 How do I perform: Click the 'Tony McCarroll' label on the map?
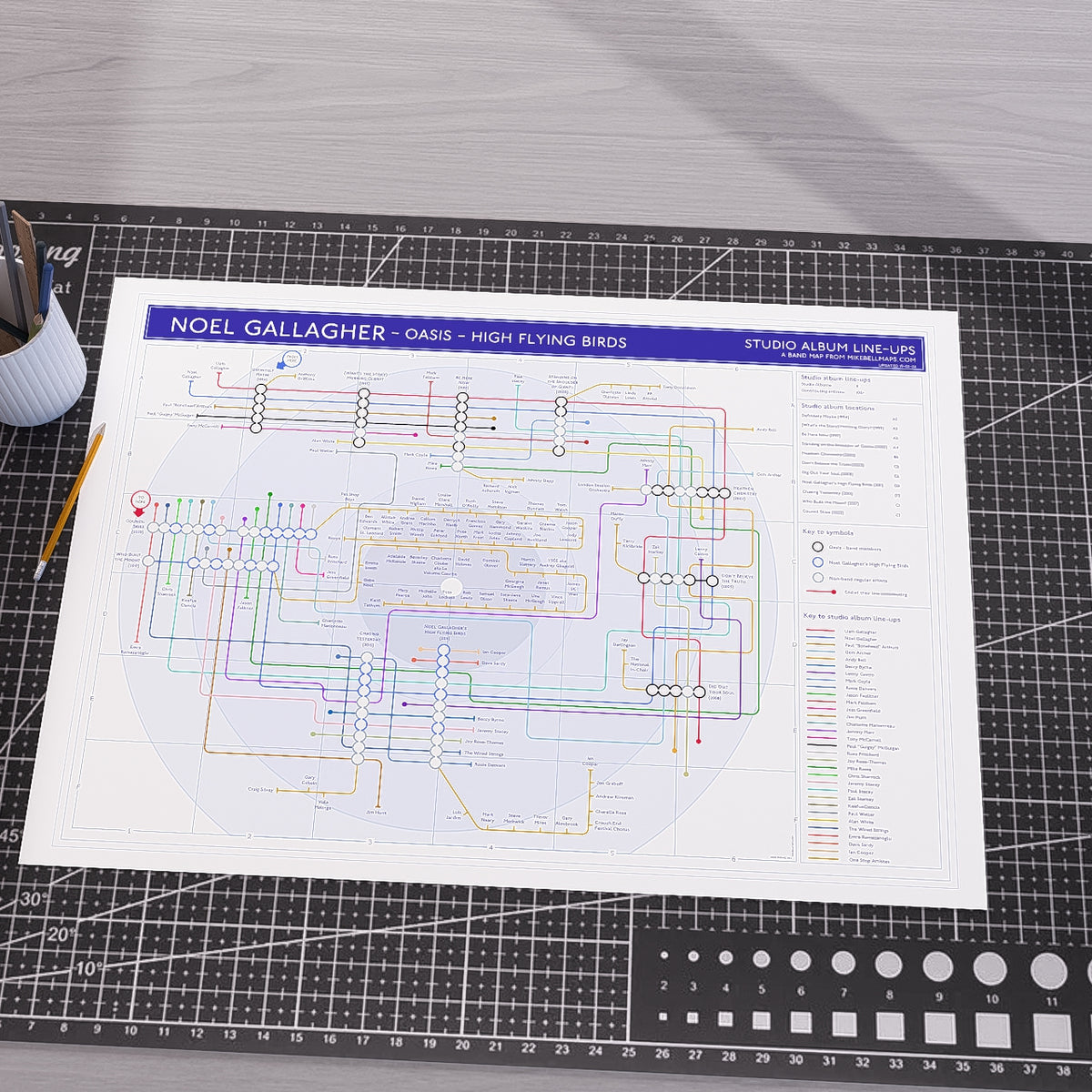pyautogui.click(x=203, y=424)
